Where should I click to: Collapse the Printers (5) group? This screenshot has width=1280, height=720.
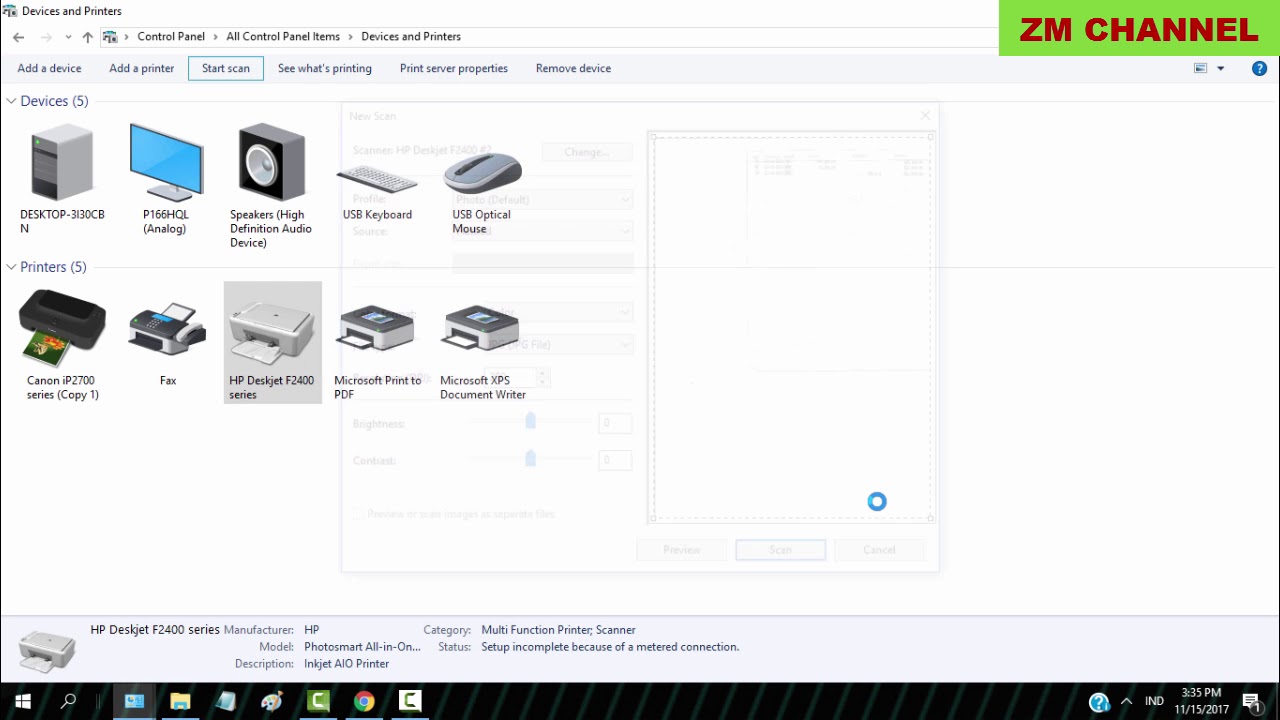[x=12, y=267]
